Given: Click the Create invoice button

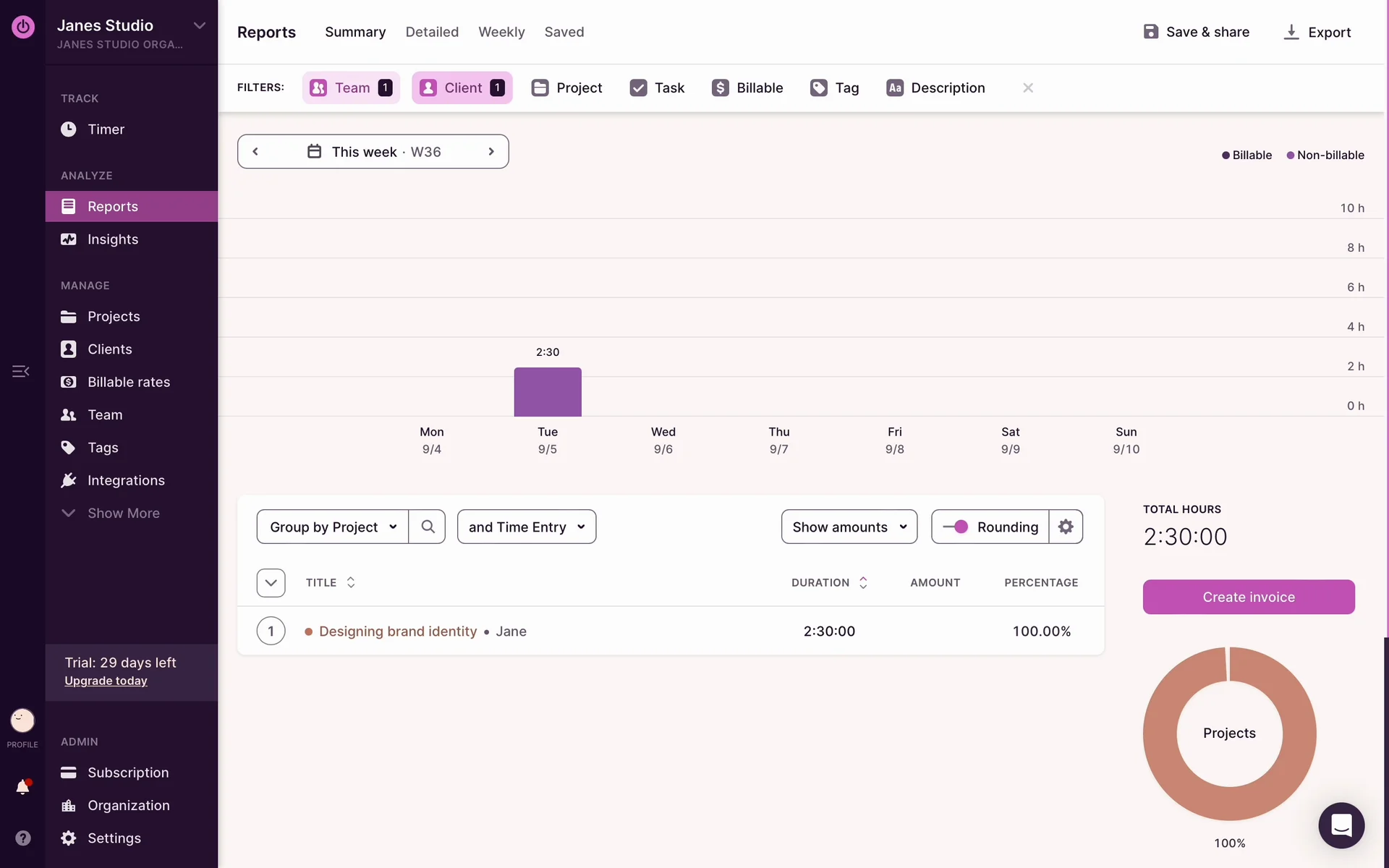Looking at the screenshot, I should pyautogui.click(x=1249, y=597).
